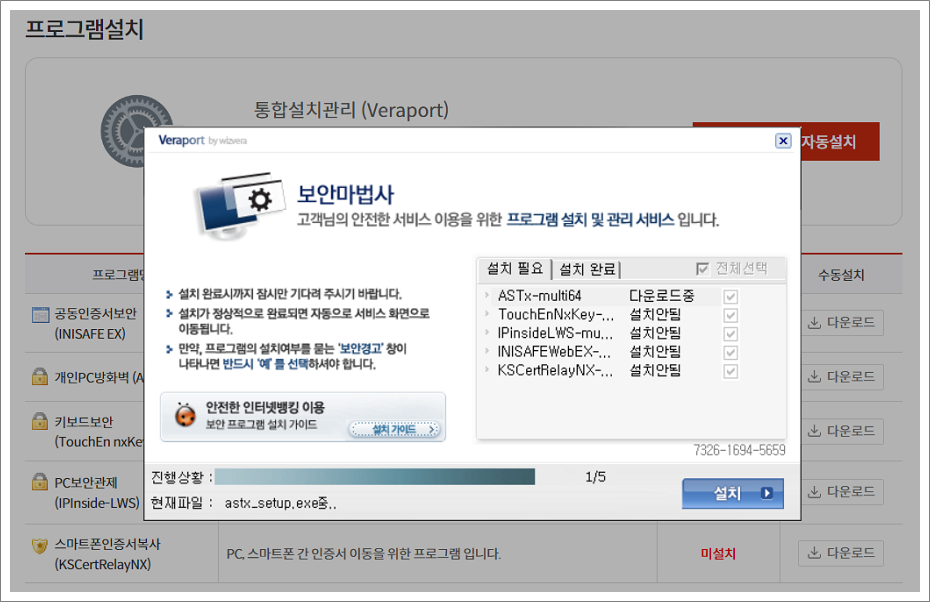Close the Veraport dialog
The image size is (930, 602).
(x=783, y=141)
